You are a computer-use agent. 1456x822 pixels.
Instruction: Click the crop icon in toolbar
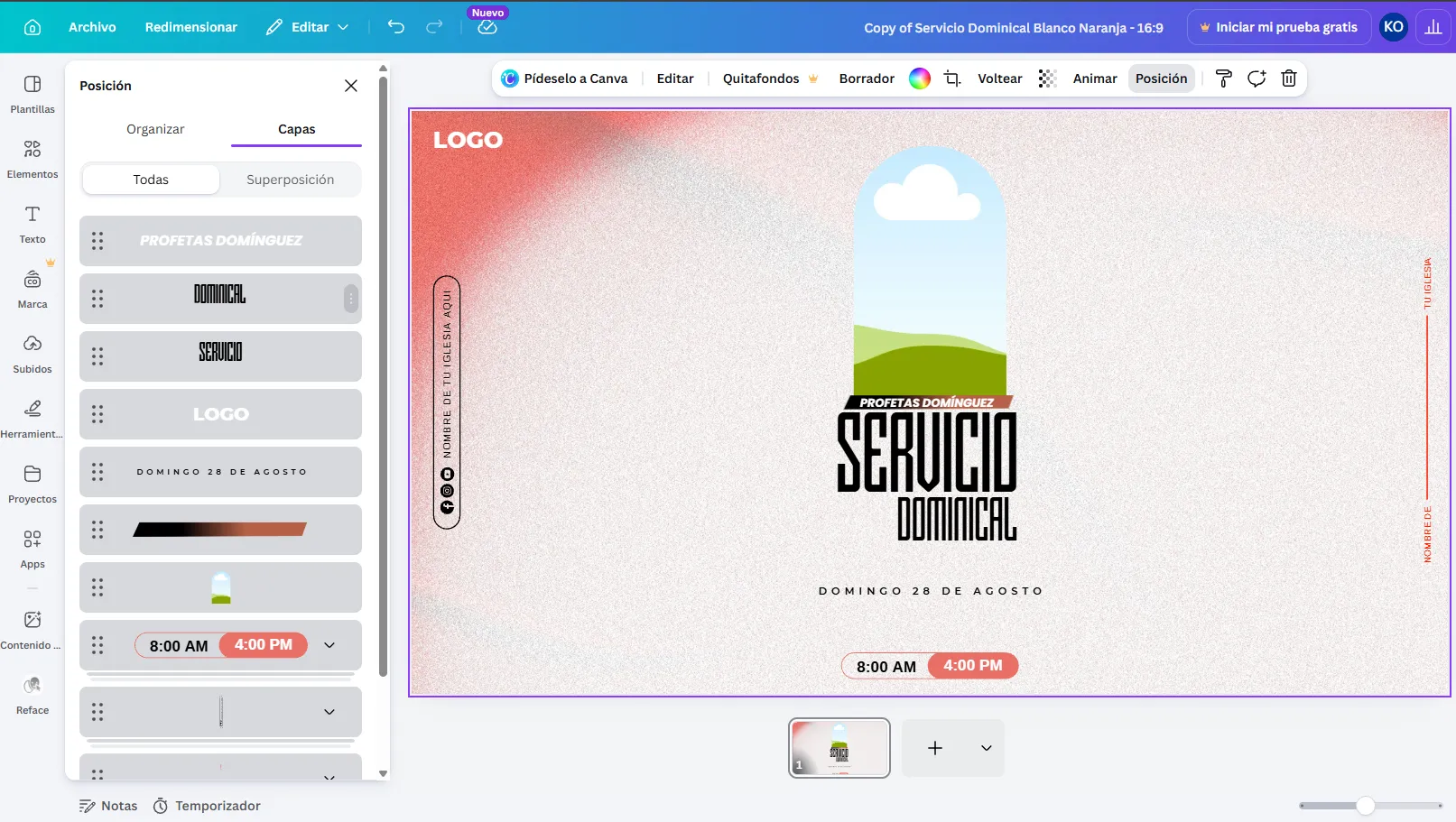click(952, 79)
